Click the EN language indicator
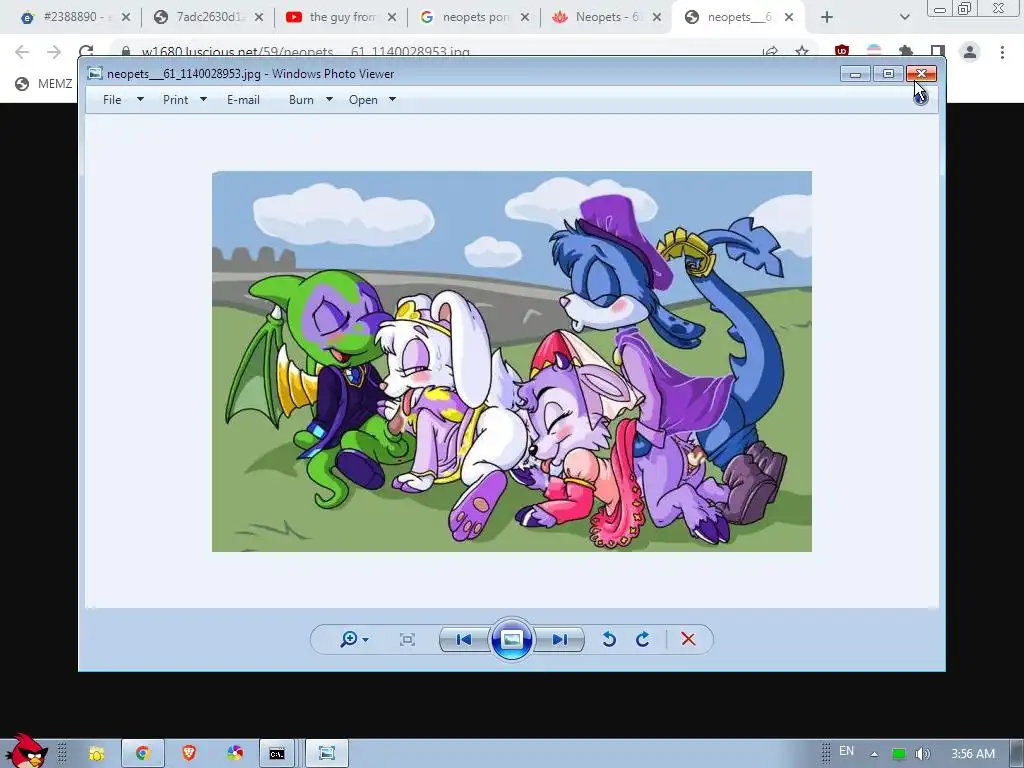 pos(846,751)
